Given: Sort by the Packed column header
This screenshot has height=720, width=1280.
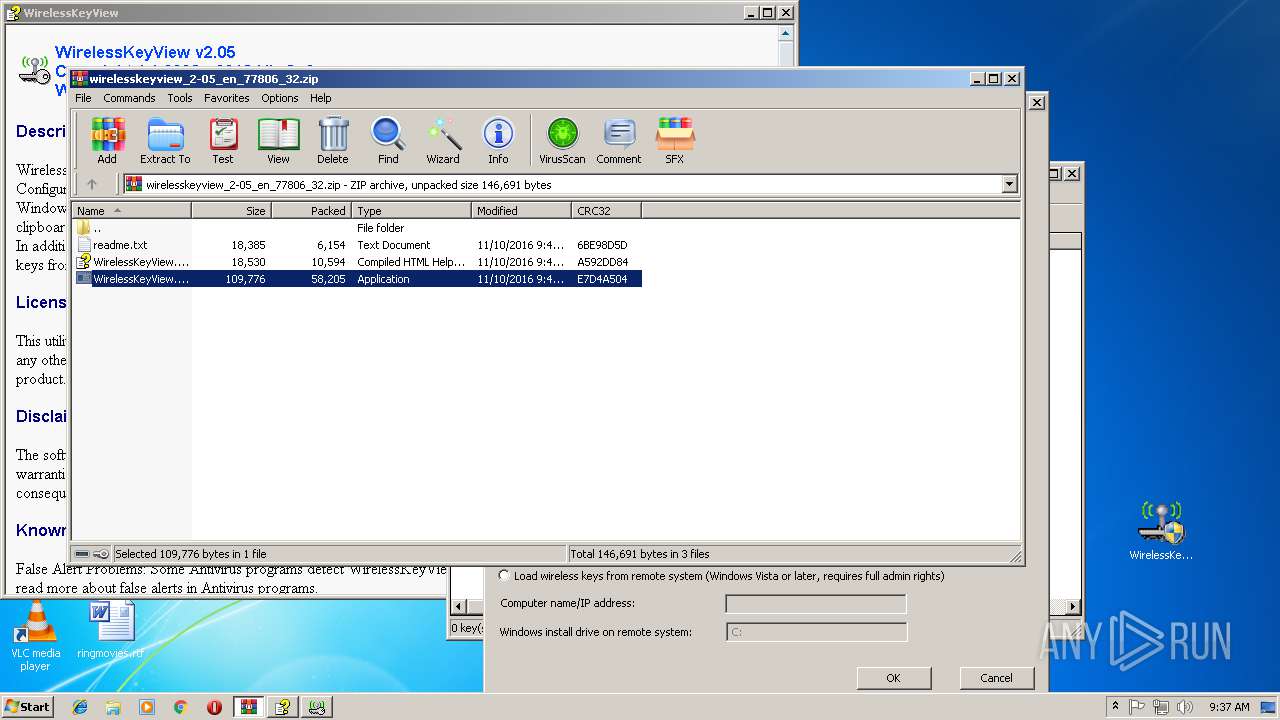Looking at the screenshot, I should click(x=311, y=211).
